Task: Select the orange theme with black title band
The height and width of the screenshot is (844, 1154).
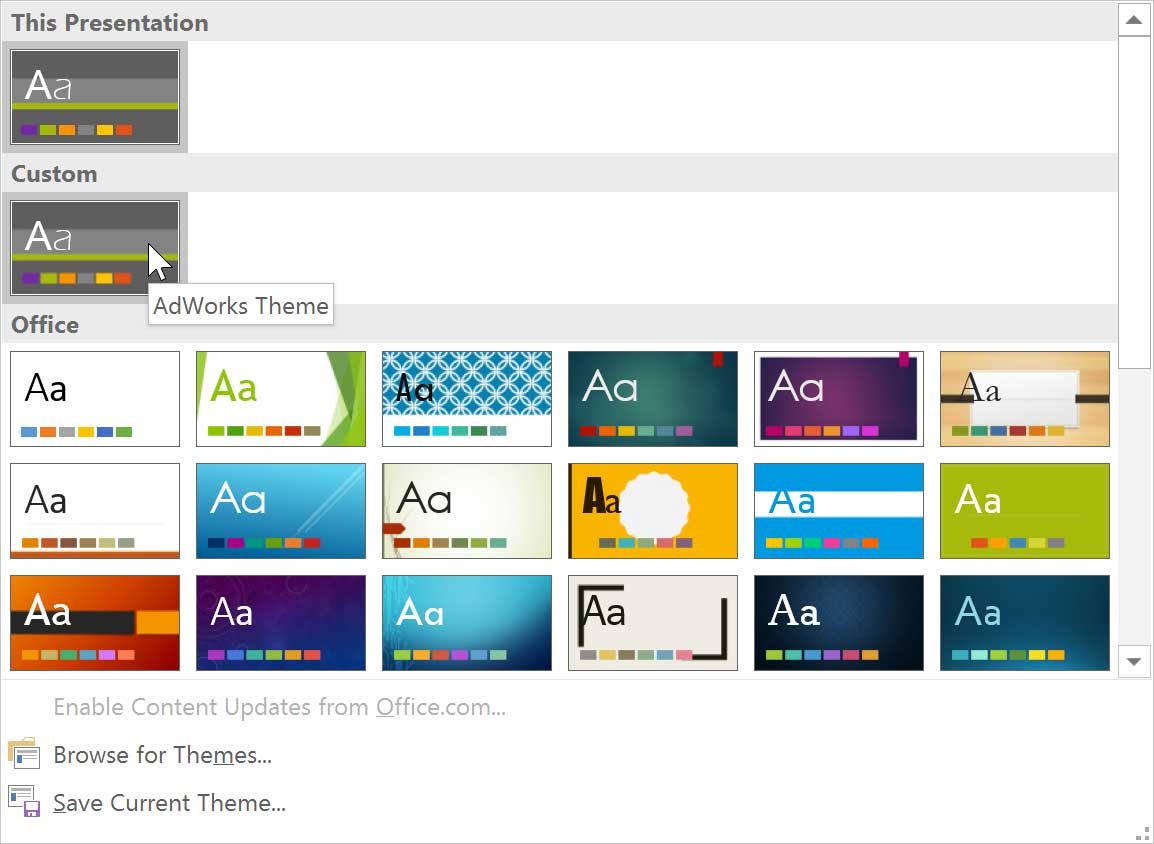Action: [x=95, y=622]
